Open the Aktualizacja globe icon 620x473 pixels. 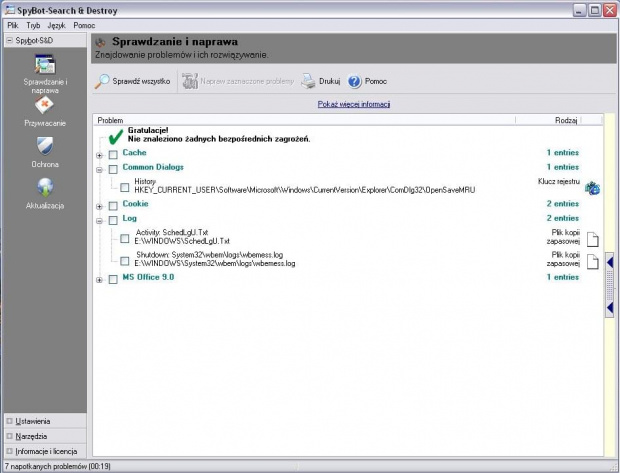45,187
